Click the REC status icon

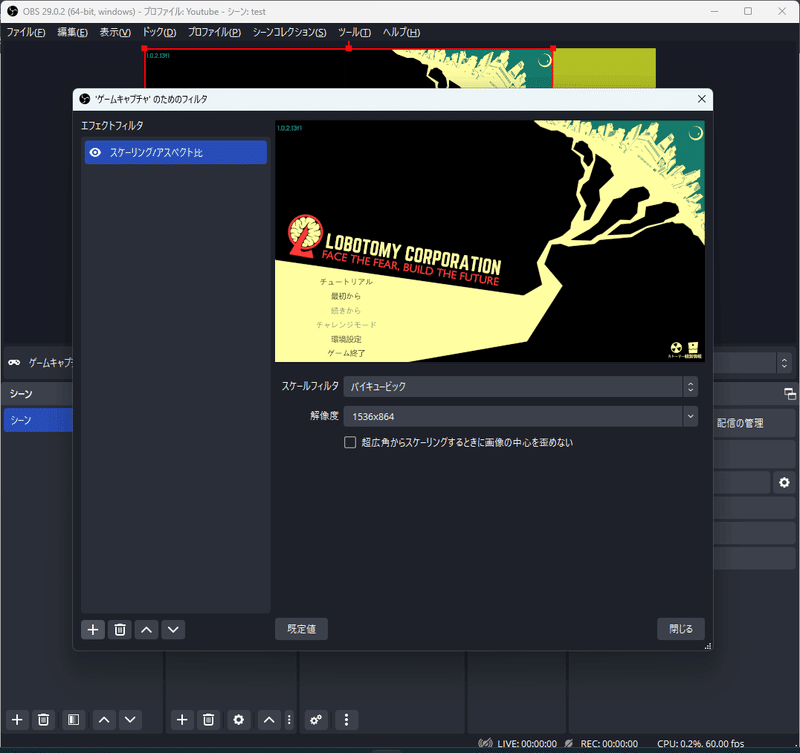click(x=569, y=743)
